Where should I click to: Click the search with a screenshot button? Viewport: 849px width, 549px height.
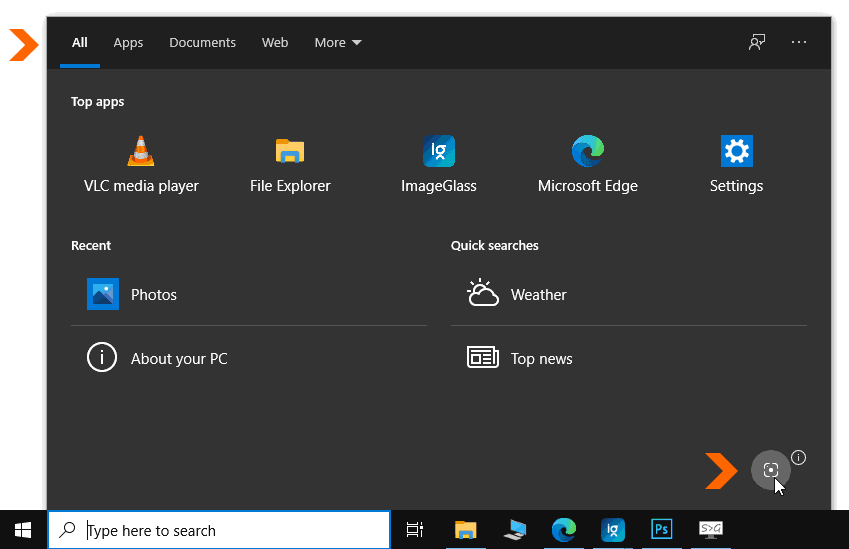pyautogui.click(x=770, y=469)
